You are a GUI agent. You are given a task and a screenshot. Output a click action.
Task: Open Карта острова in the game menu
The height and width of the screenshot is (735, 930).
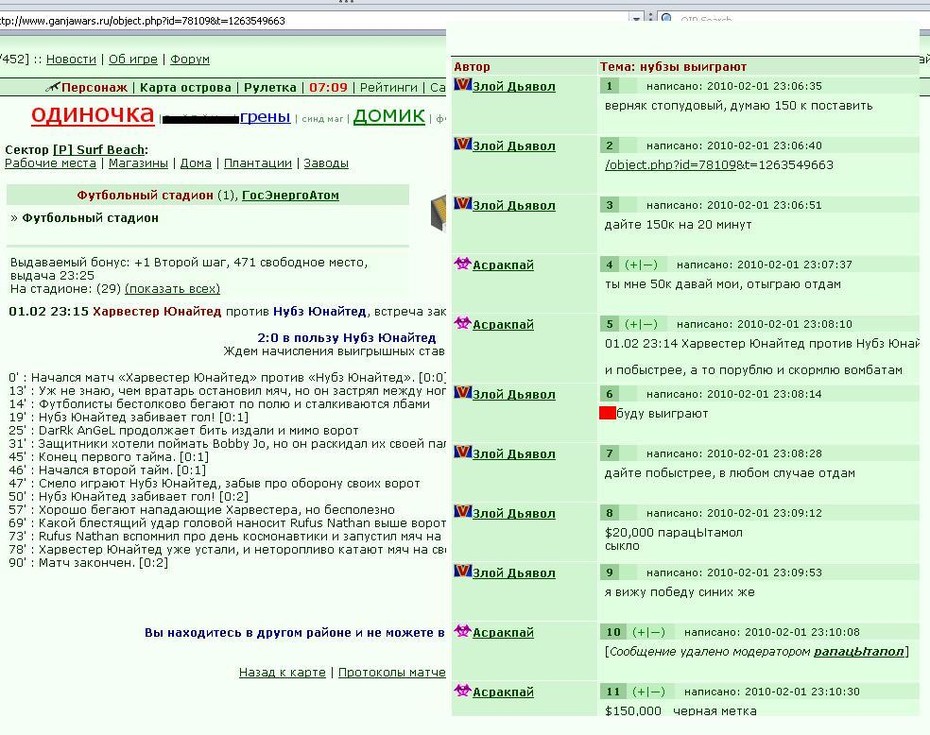[x=186, y=88]
